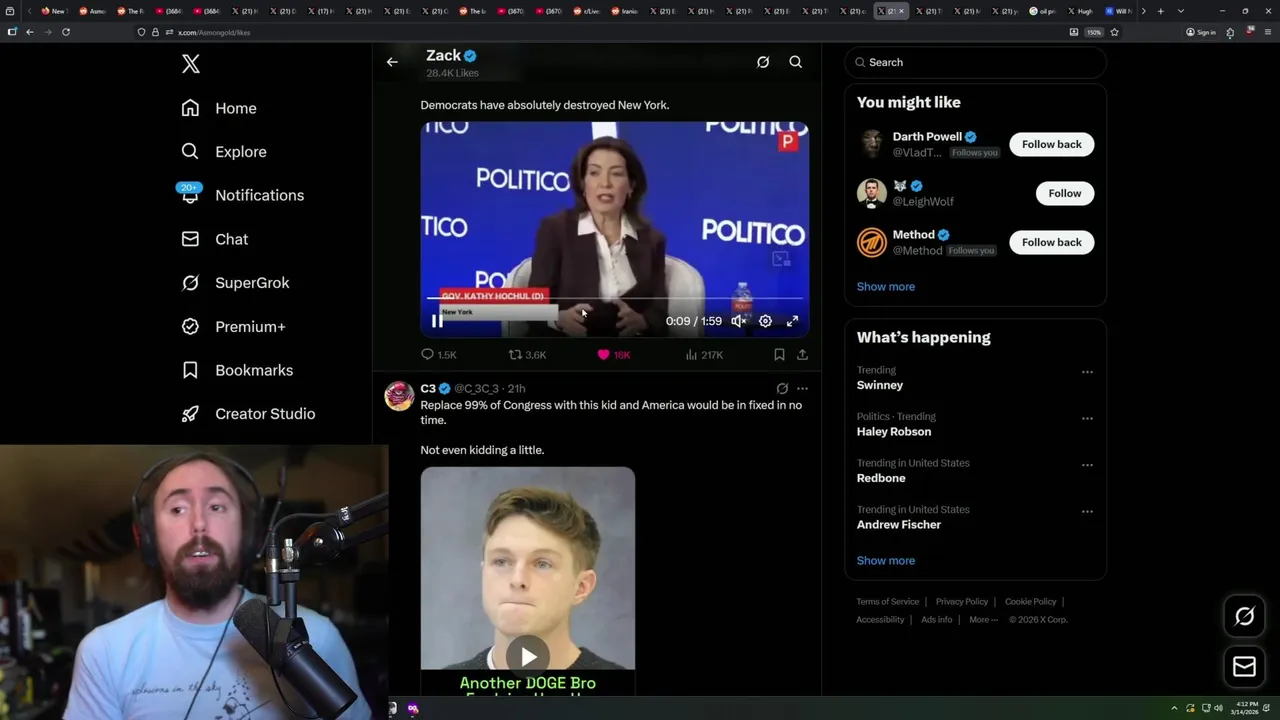Follow the LeighWolf account

1064,193
